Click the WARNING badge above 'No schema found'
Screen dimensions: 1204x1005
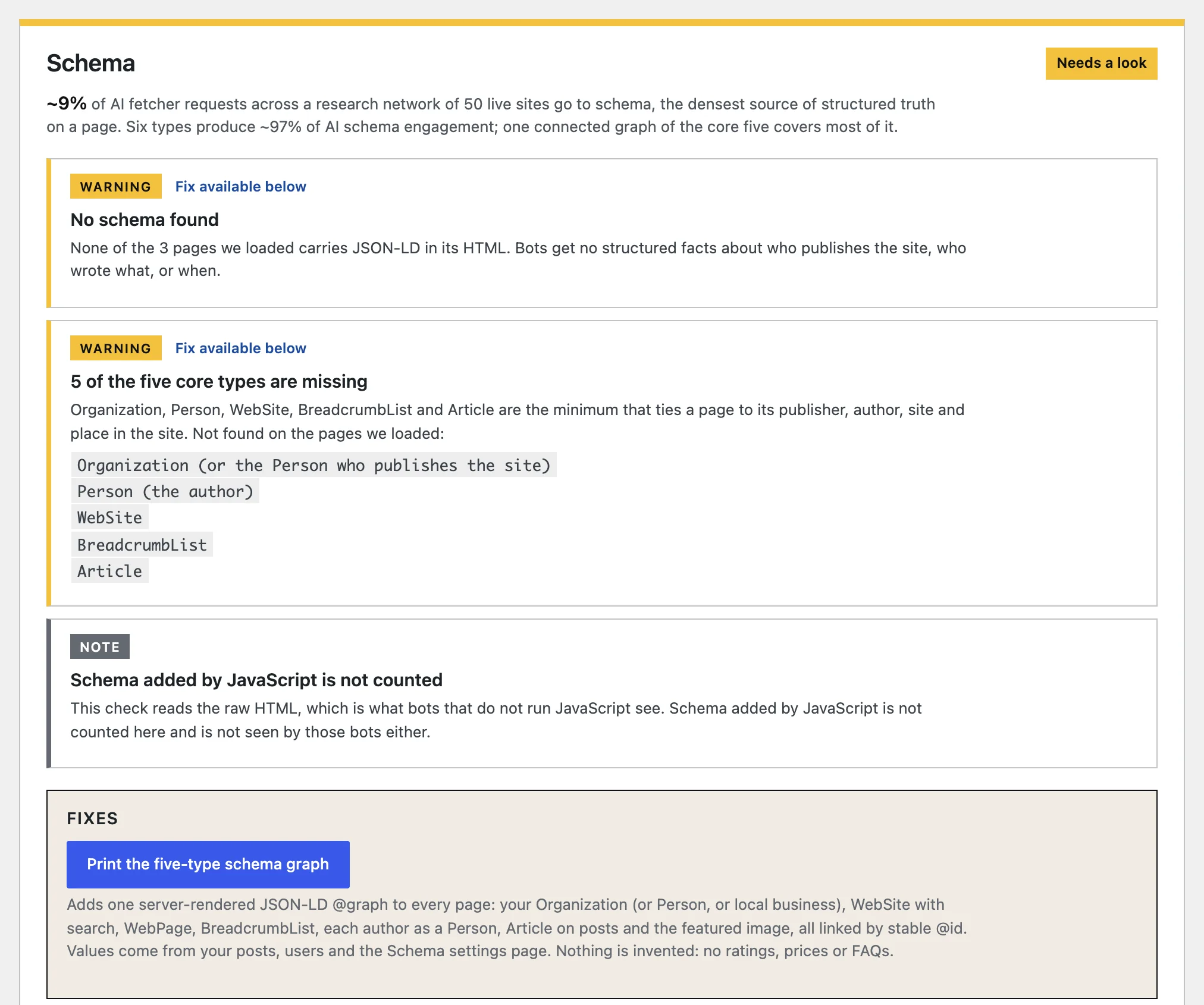(116, 186)
